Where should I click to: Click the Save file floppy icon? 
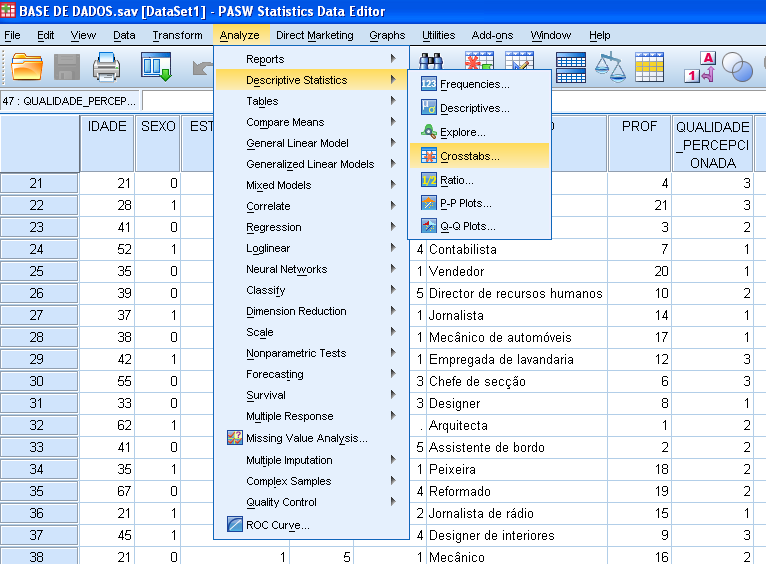(x=66, y=67)
